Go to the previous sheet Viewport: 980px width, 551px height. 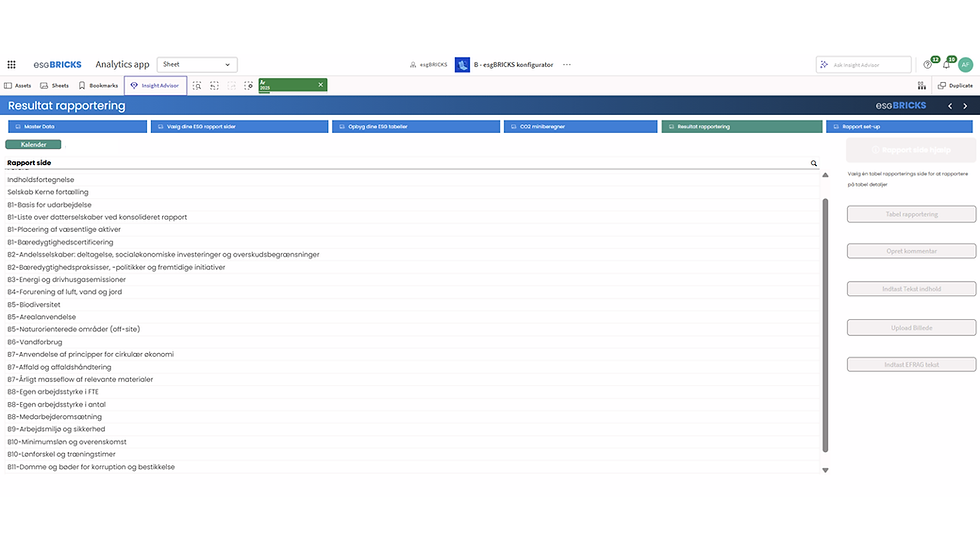pyautogui.click(x=950, y=106)
